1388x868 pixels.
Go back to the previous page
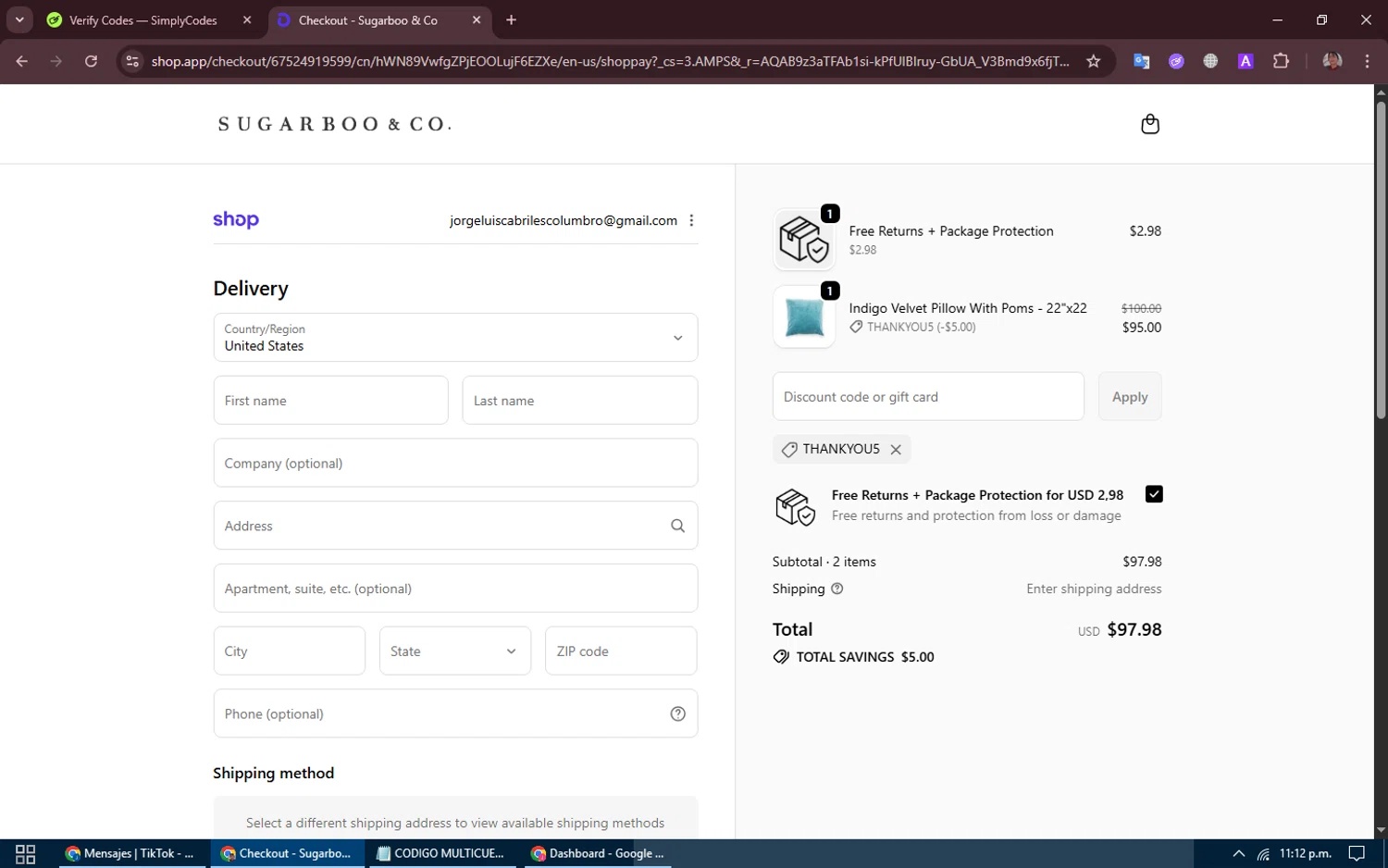click(22, 61)
